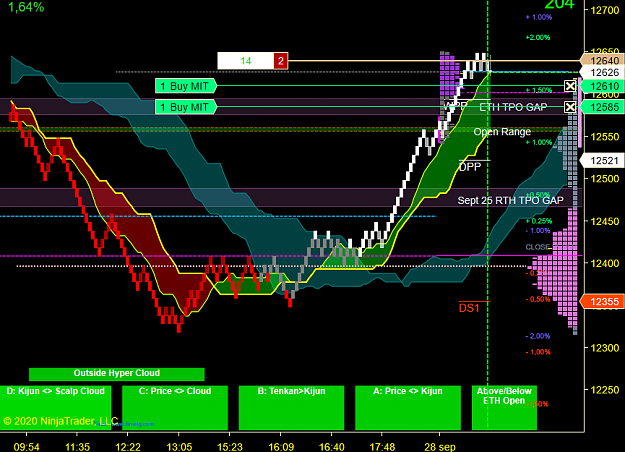Select the DPP pivot label
The width and height of the screenshot is (625, 452).
pyautogui.click(x=470, y=167)
